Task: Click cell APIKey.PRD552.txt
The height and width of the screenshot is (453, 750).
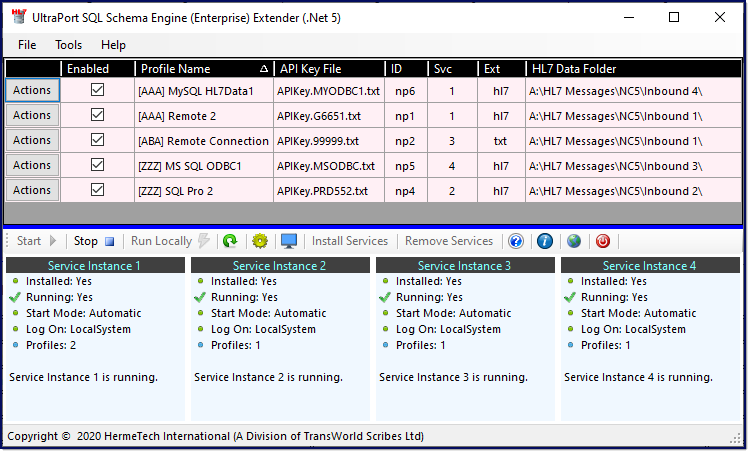Action: 329,191
